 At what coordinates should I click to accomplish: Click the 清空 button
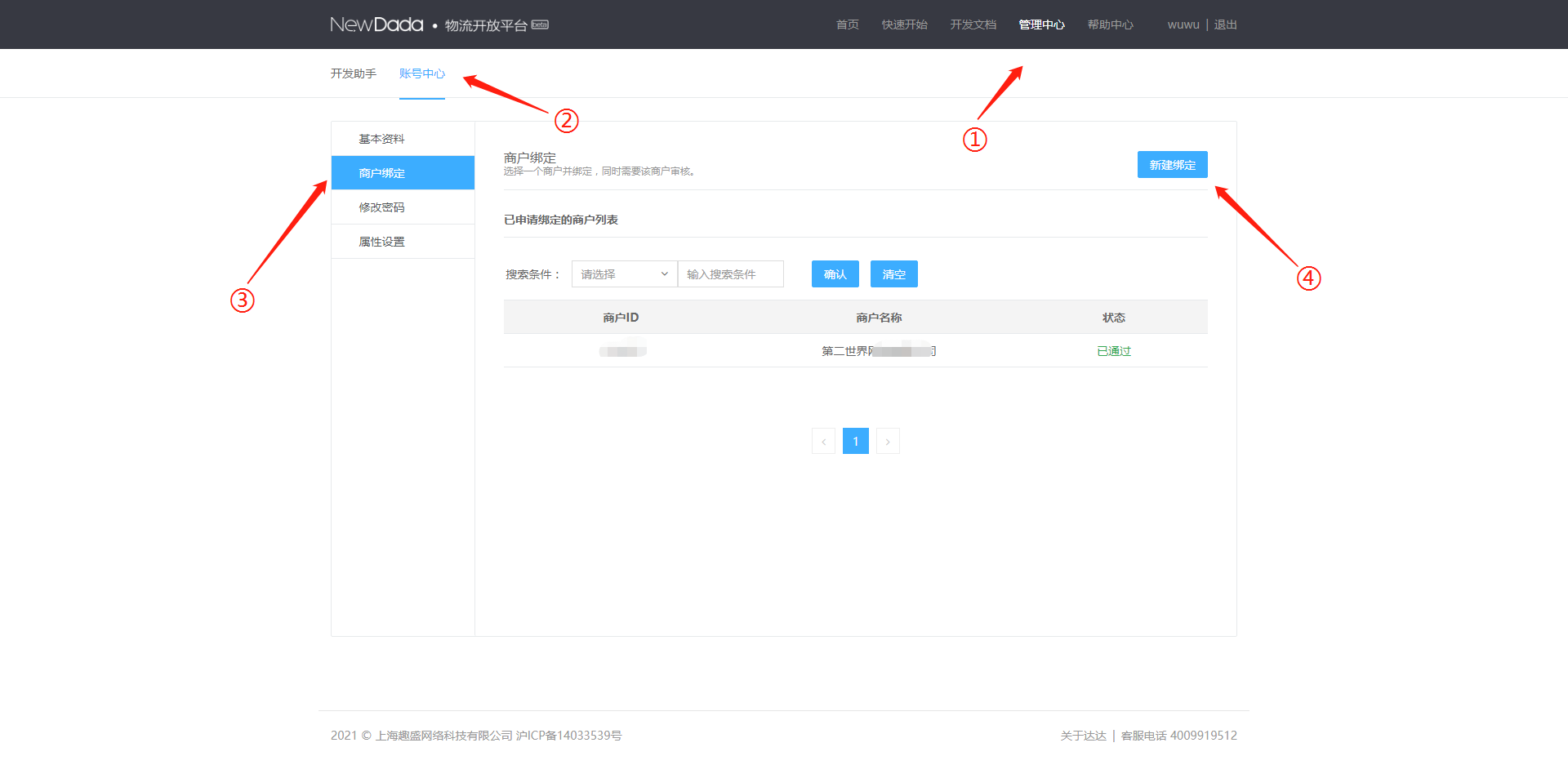point(893,274)
